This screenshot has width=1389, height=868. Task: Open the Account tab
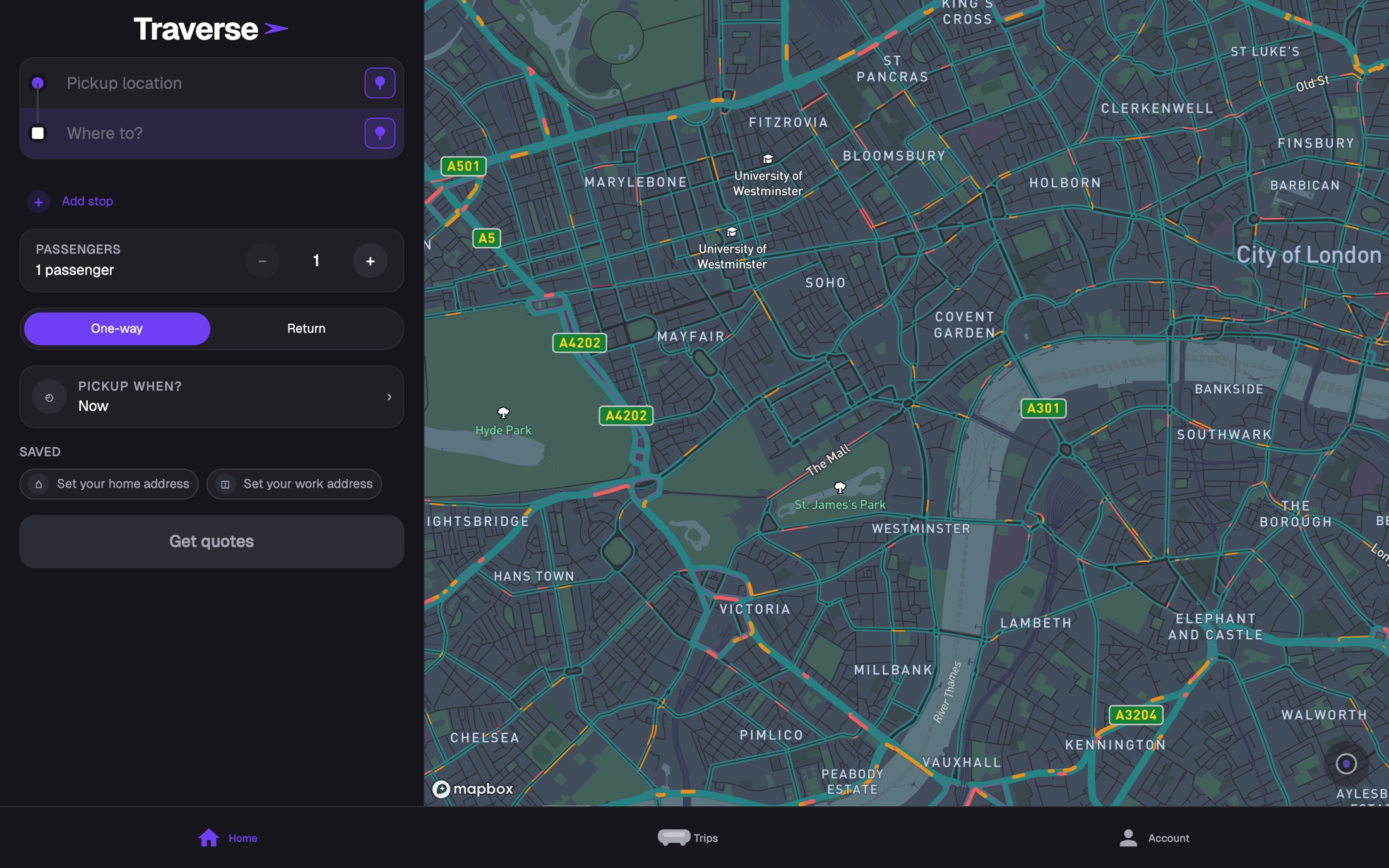click(1155, 838)
